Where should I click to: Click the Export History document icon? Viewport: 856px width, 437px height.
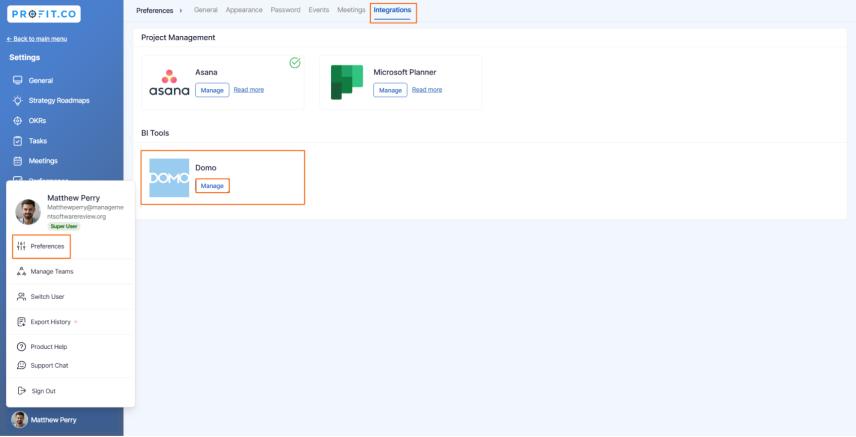(x=21, y=322)
